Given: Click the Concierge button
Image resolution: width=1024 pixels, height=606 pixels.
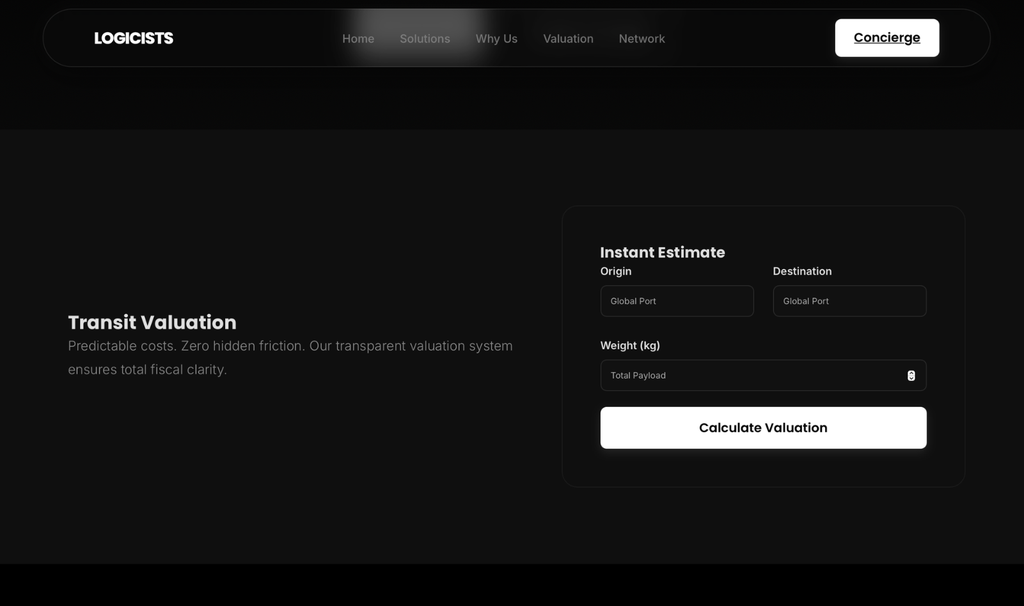Looking at the screenshot, I should [x=886, y=37].
